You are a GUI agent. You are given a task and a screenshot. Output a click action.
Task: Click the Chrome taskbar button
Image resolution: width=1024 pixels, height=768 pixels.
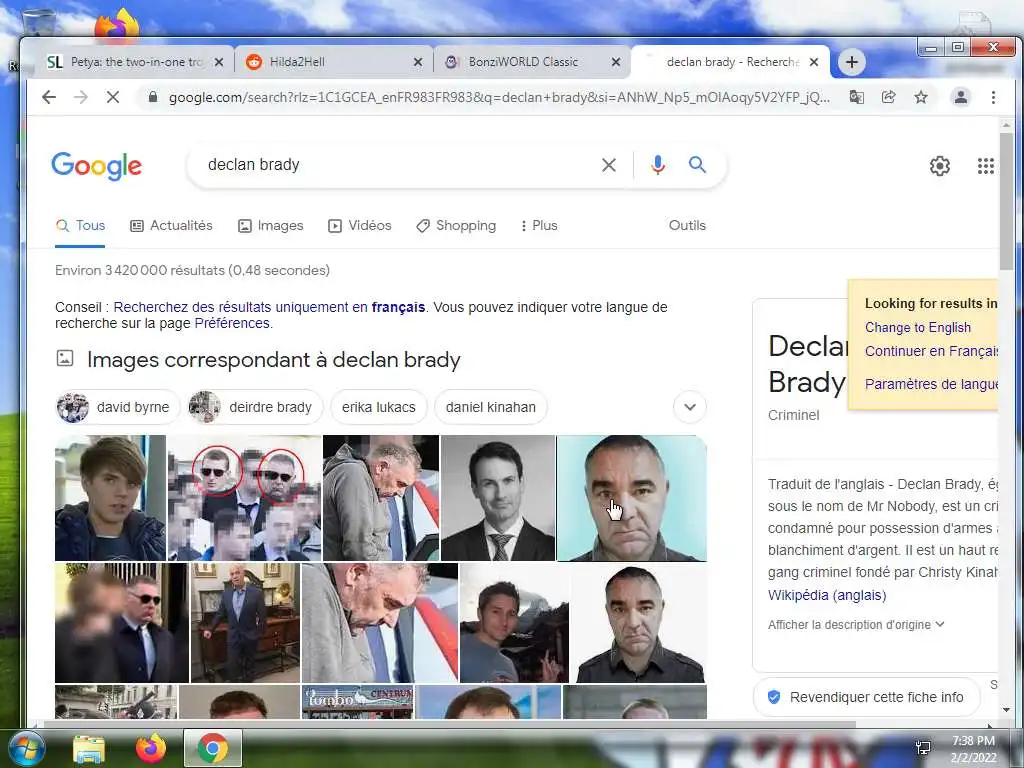pyautogui.click(x=213, y=748)
